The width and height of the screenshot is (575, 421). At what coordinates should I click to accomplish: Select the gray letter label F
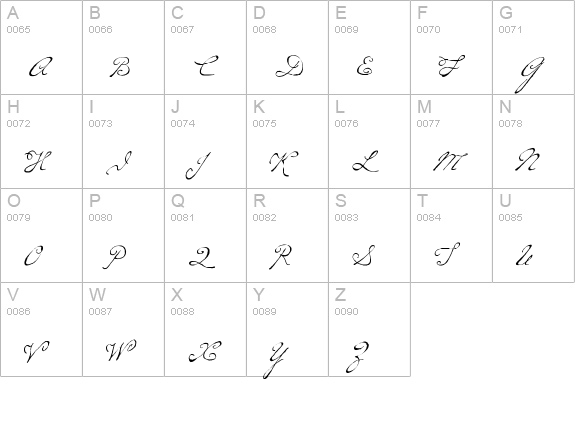tap(422, 13)
